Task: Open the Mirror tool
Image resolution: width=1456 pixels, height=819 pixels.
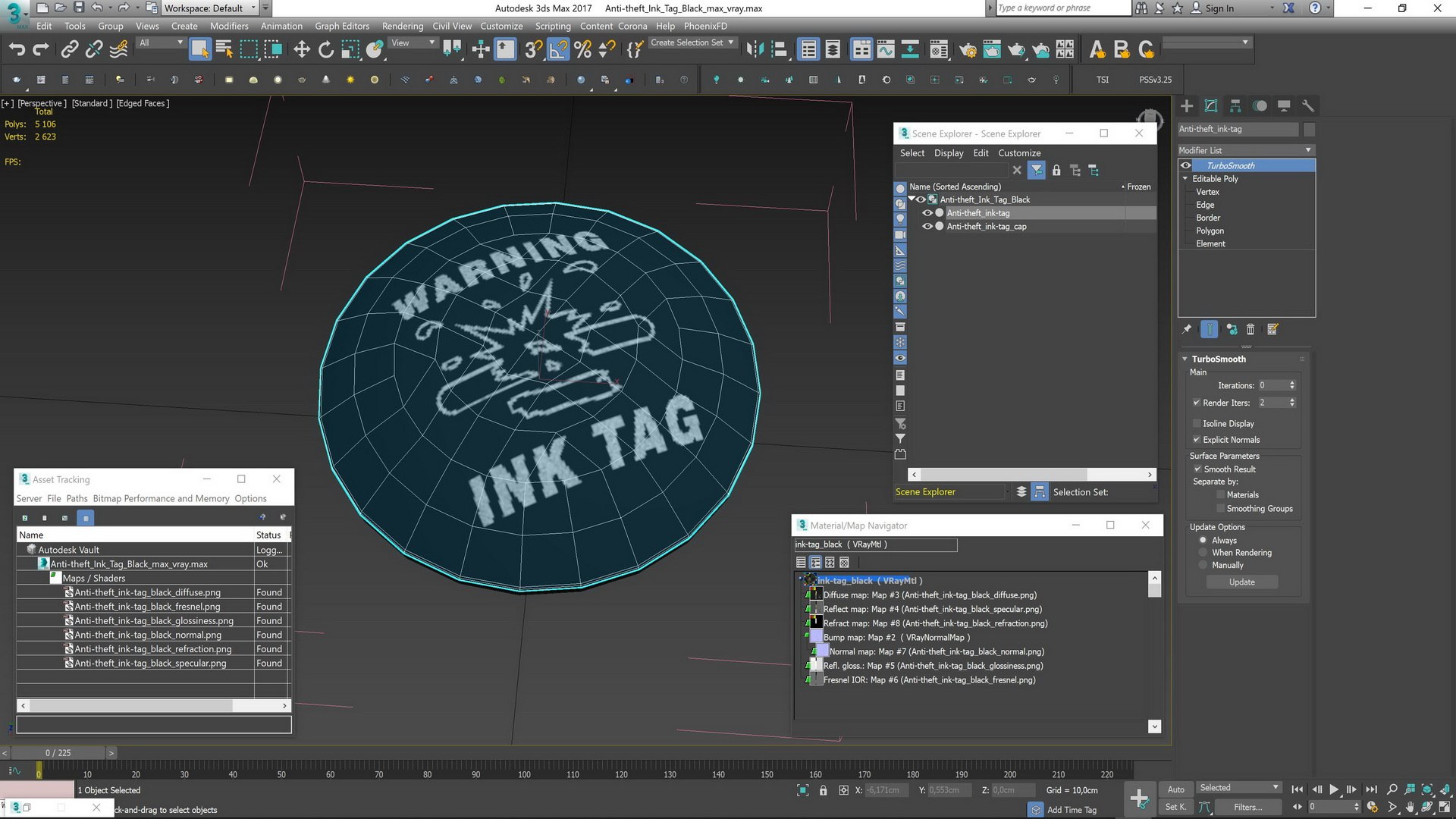Action: [x=755, y=50]
